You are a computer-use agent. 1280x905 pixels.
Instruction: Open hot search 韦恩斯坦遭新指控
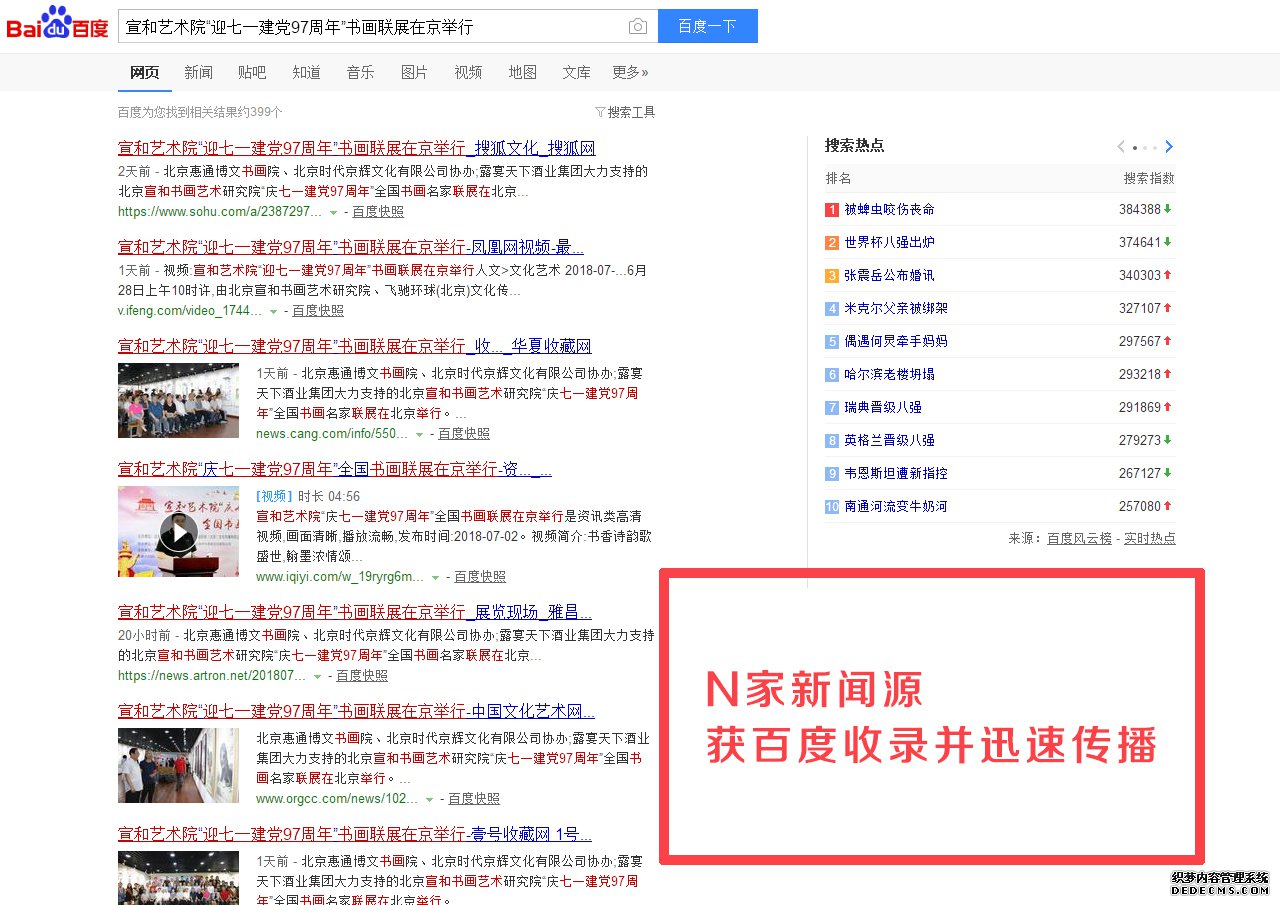pos(896,473)
